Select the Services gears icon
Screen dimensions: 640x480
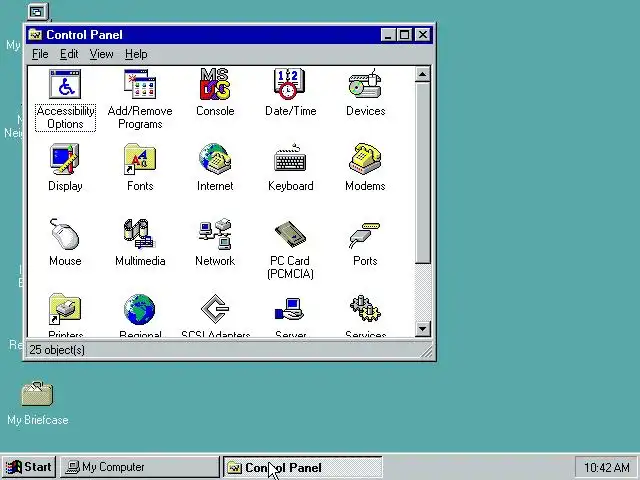(x=365, y=309)
